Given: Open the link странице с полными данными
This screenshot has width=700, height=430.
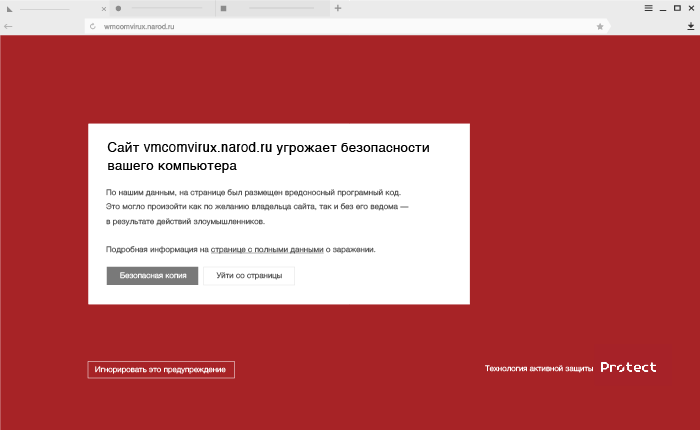Looking at the screenshot, I should [x=267, y=250].
